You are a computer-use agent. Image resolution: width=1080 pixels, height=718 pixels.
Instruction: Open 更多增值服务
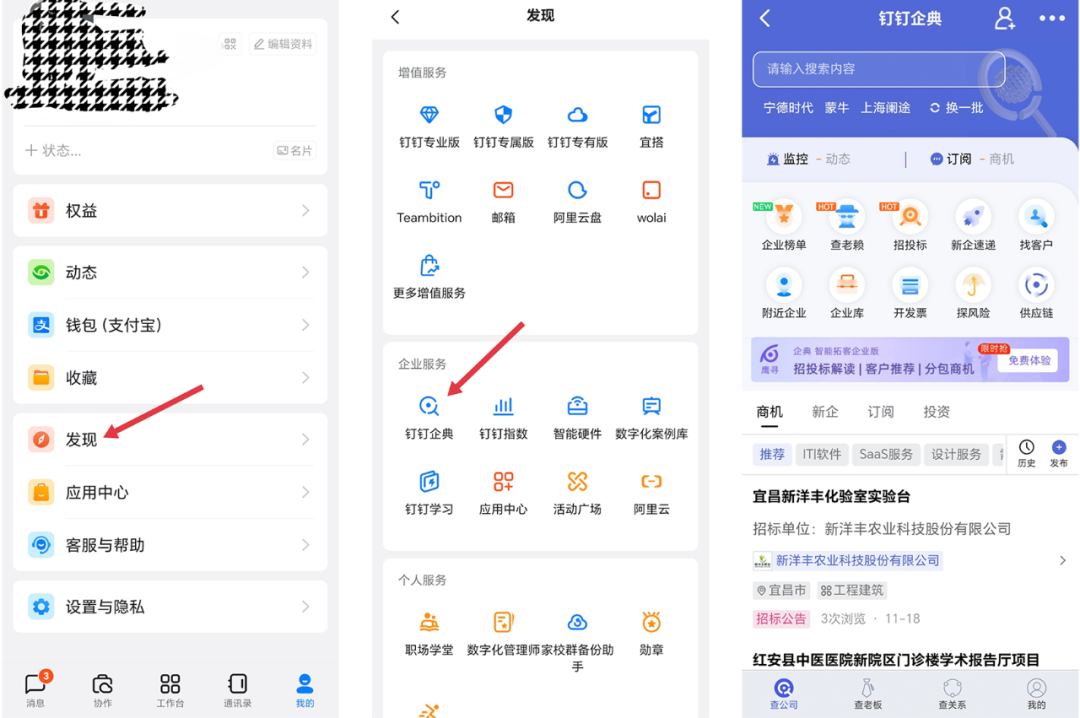click(429, 277)
